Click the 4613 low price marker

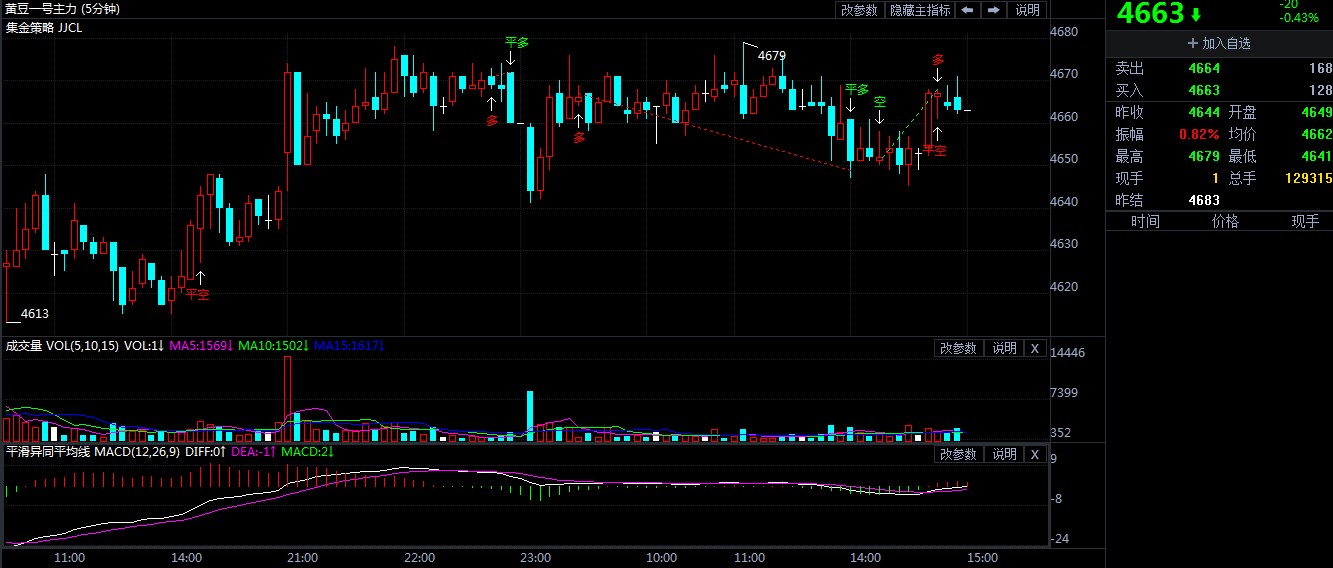tap(35, 314)
